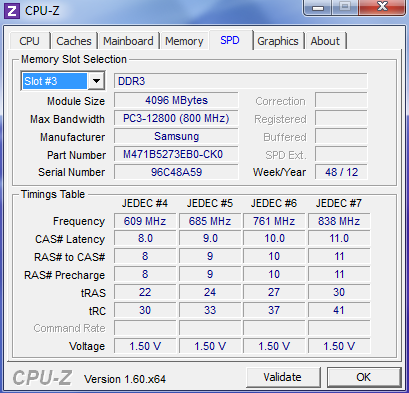Screen dimensions: 409x393
Task: Click the Version 1.60.x64 text
Action: (x=125, y=379)
